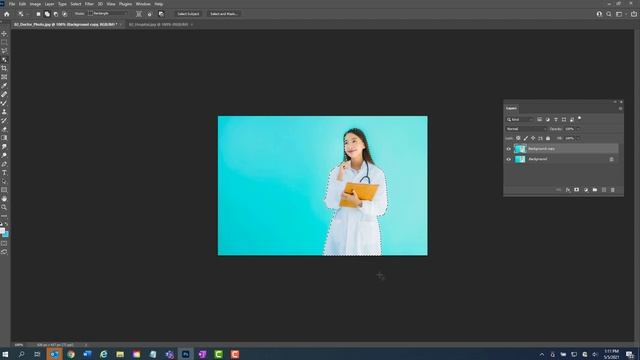This screenshot has width=640, height=360.
Task: Open the layer filter Kind dropdown
Action: 520,120
